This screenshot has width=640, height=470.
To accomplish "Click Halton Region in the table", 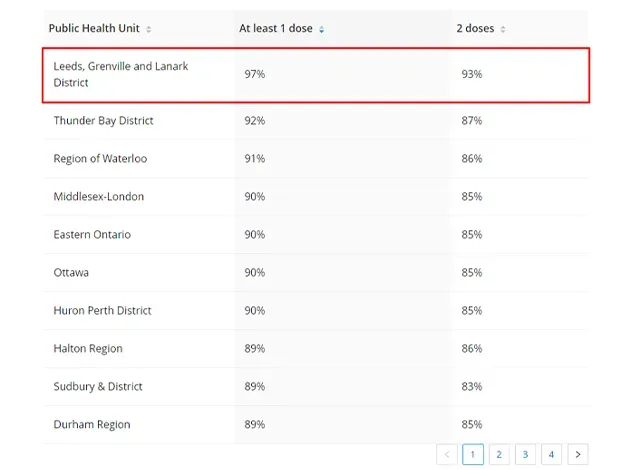I will click(88, 349).
